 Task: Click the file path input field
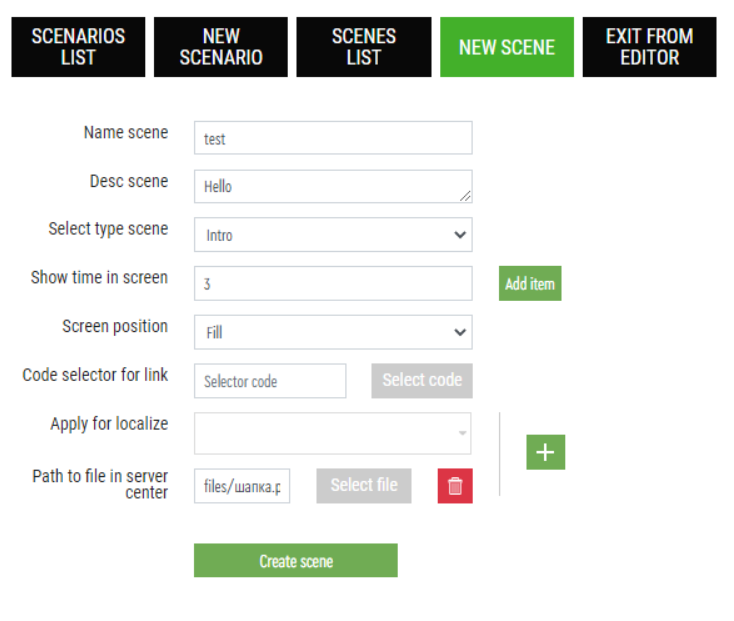click(242, 486)
